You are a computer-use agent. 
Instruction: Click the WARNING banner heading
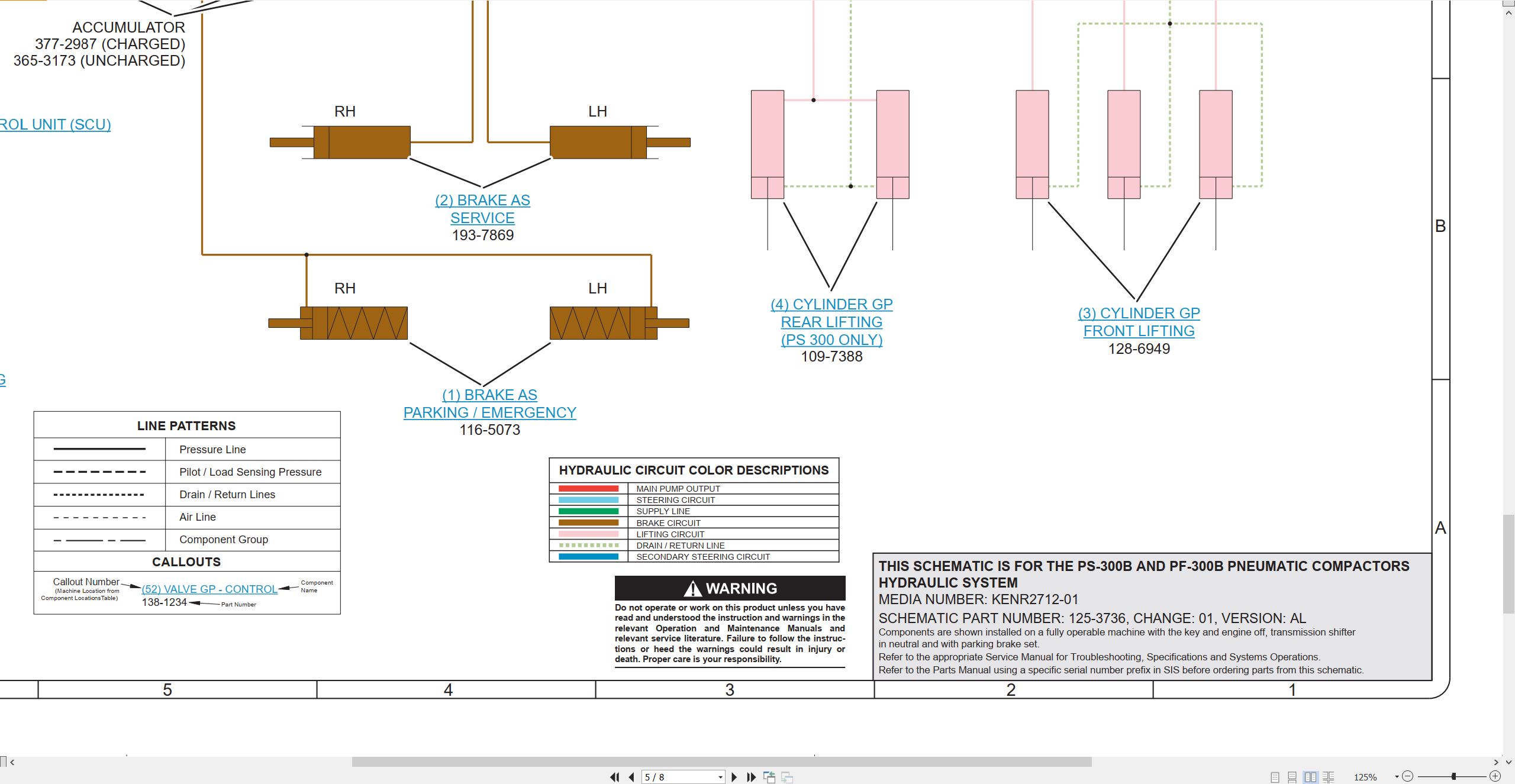coord(730,589)
